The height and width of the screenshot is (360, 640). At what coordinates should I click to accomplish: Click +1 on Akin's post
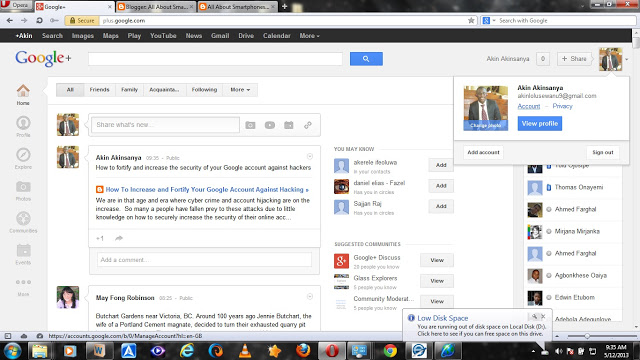(100, 238)
